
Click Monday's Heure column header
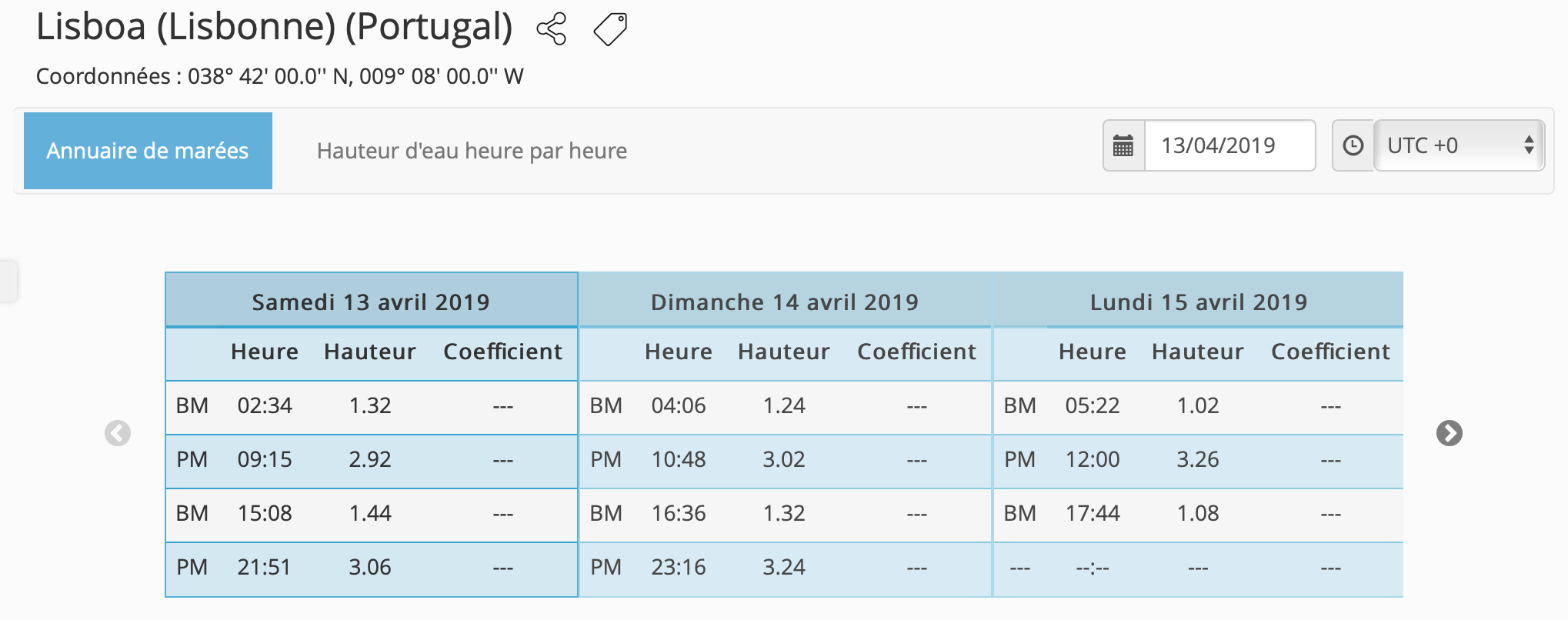[x=1093, y=352]
